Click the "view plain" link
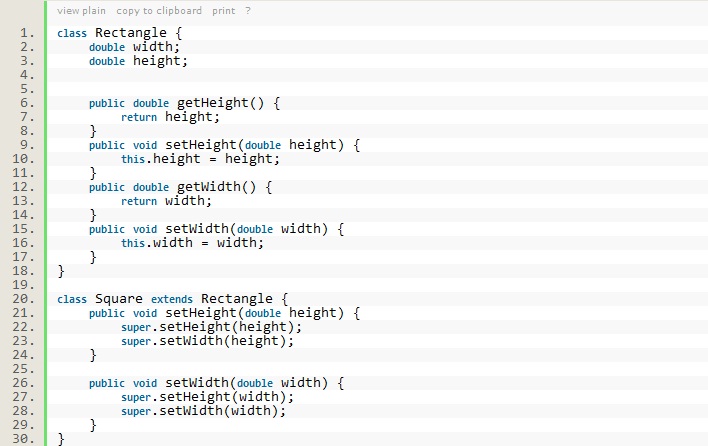The height and width of the screenshot is (446, 708). [x=81, y=11]
